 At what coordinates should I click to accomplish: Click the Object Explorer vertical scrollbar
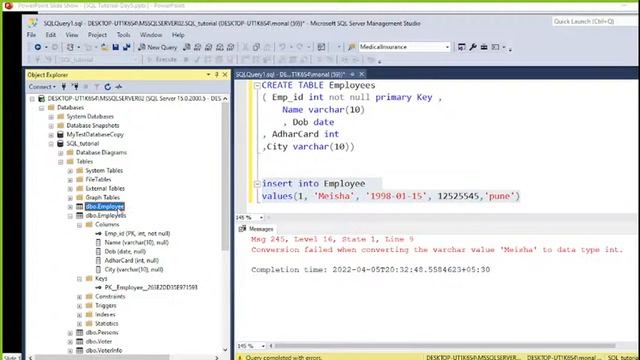[225, 176]
